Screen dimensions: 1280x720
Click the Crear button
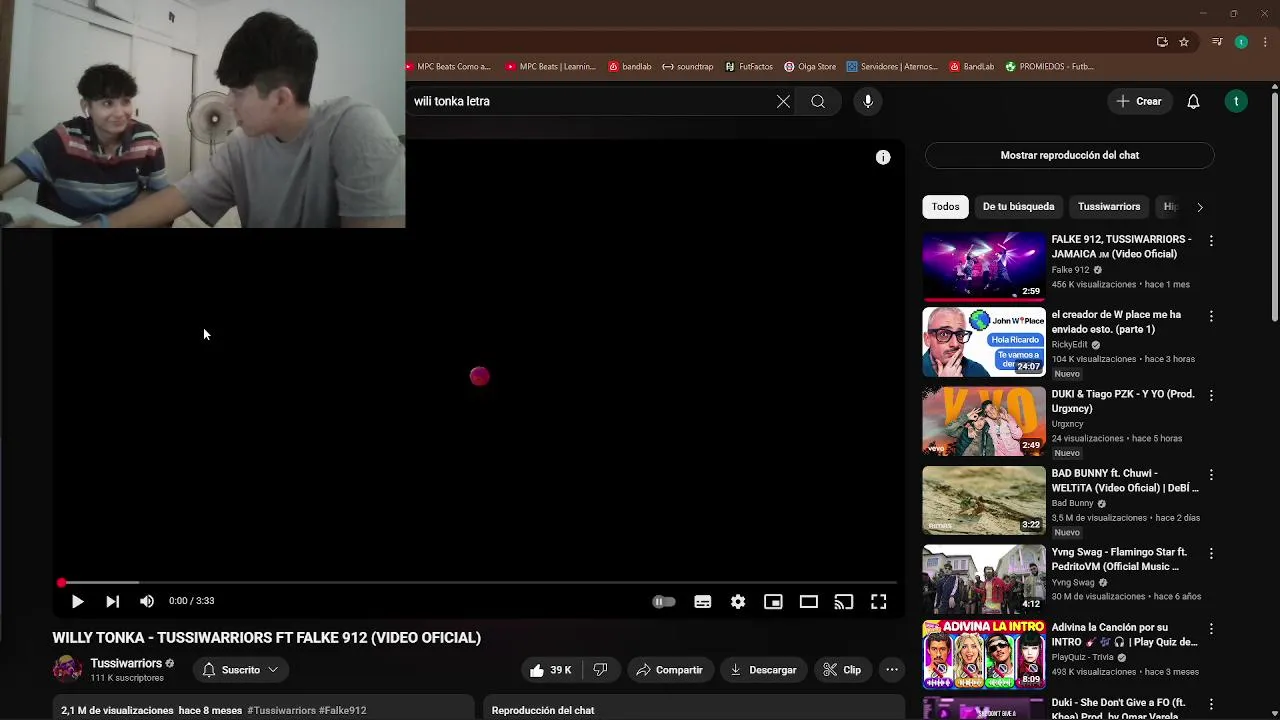pos(1139,101)
